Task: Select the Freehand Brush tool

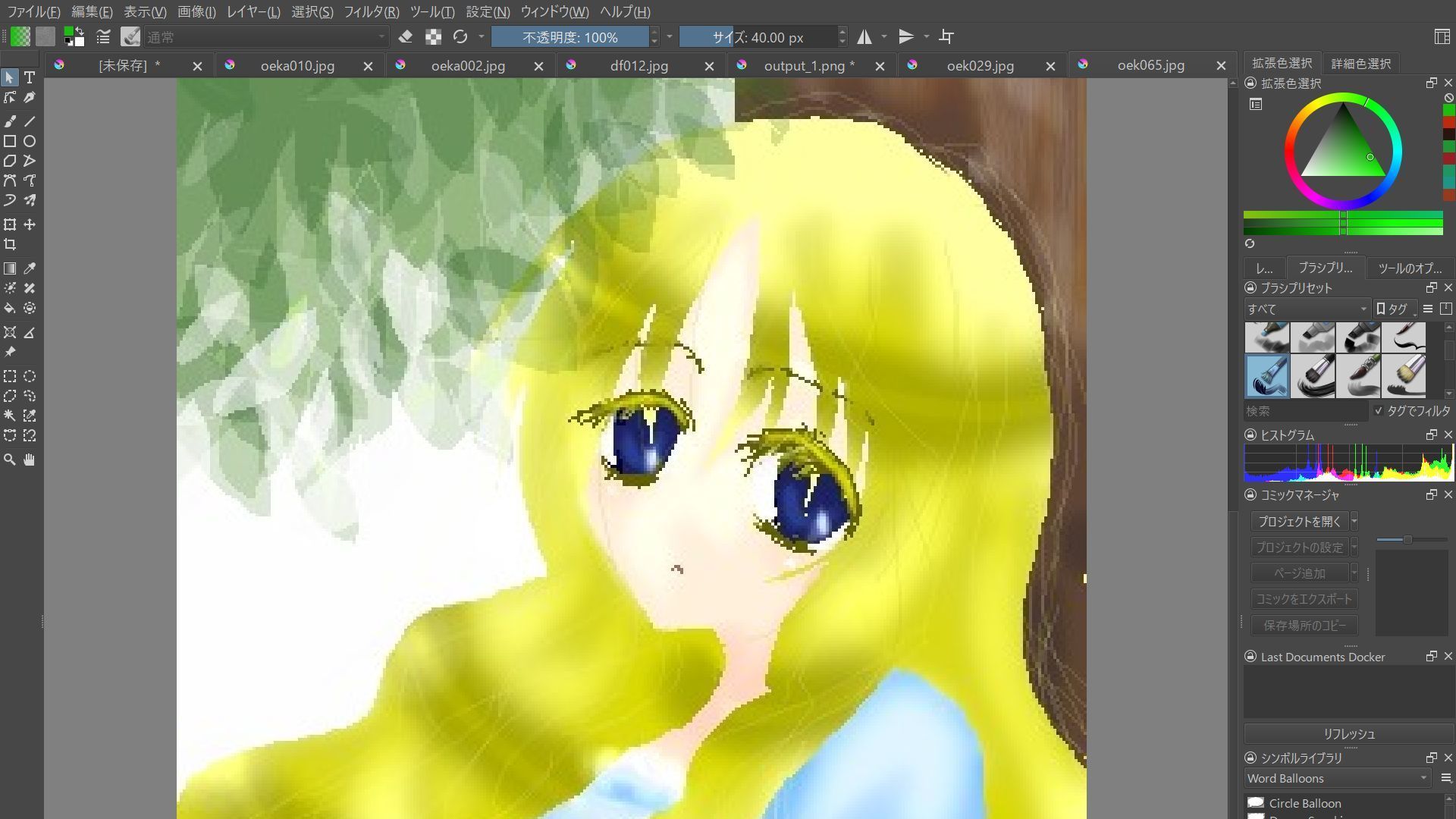Action: (x=10, y=121)
